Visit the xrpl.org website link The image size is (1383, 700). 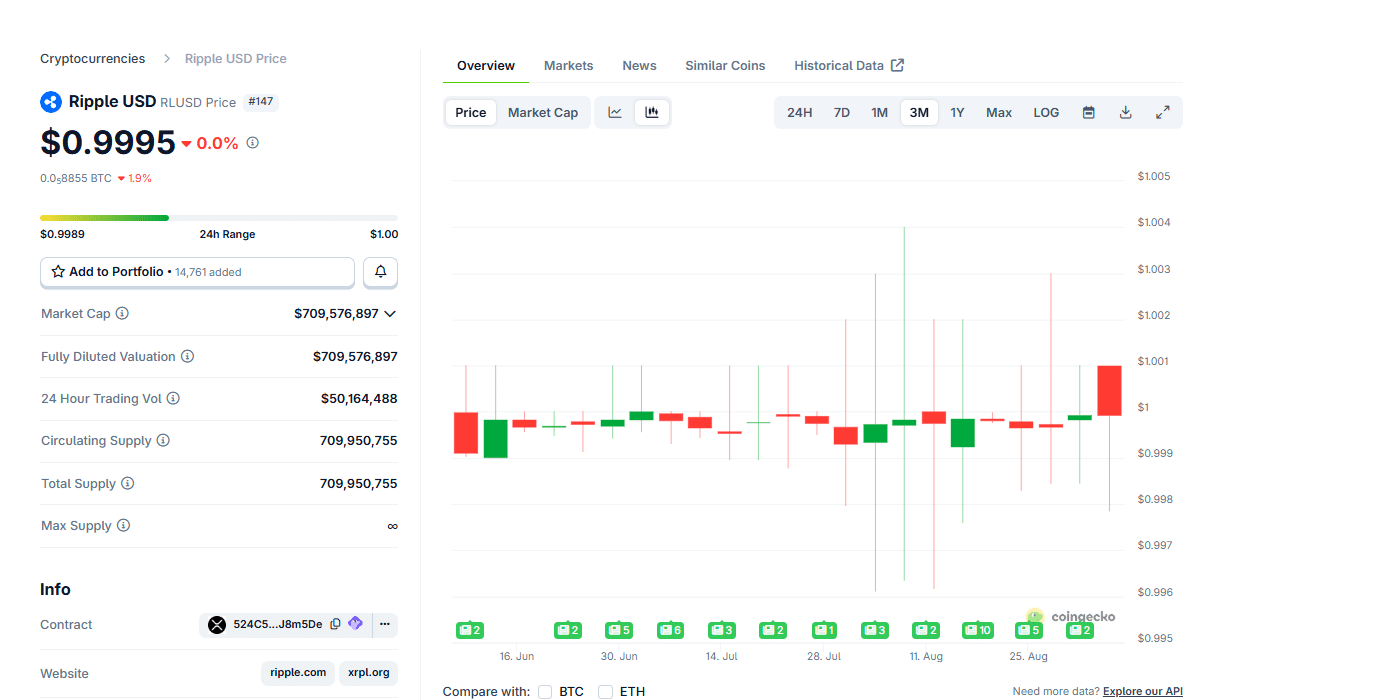pos(368,673)
